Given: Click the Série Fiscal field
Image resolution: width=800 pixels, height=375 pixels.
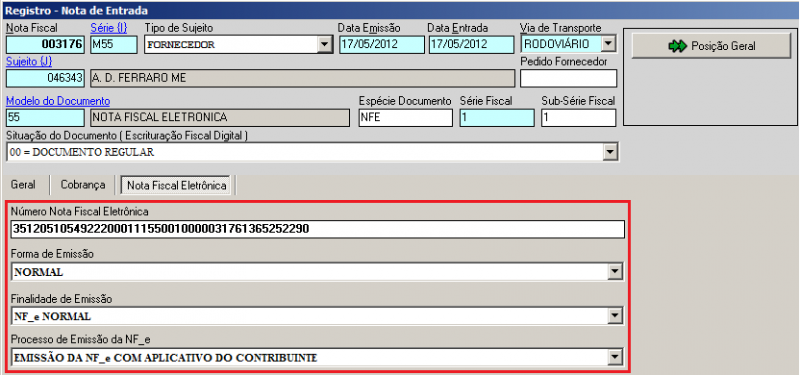Looking at the screenshot, I should coord(497,117).
